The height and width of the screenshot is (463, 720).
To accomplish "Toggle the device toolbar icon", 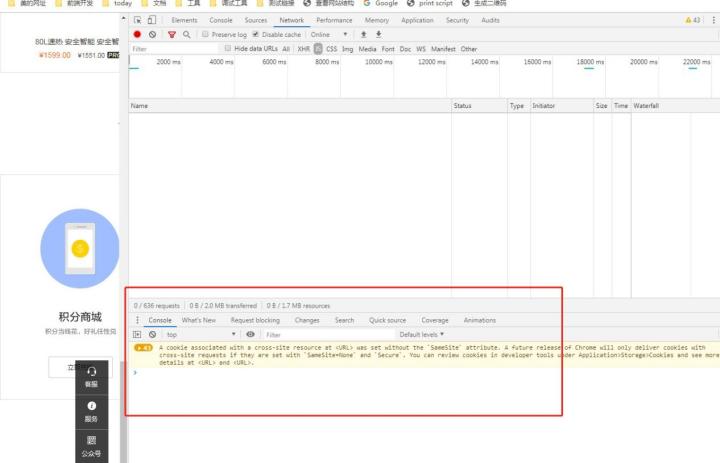I will tap(152, 20).
